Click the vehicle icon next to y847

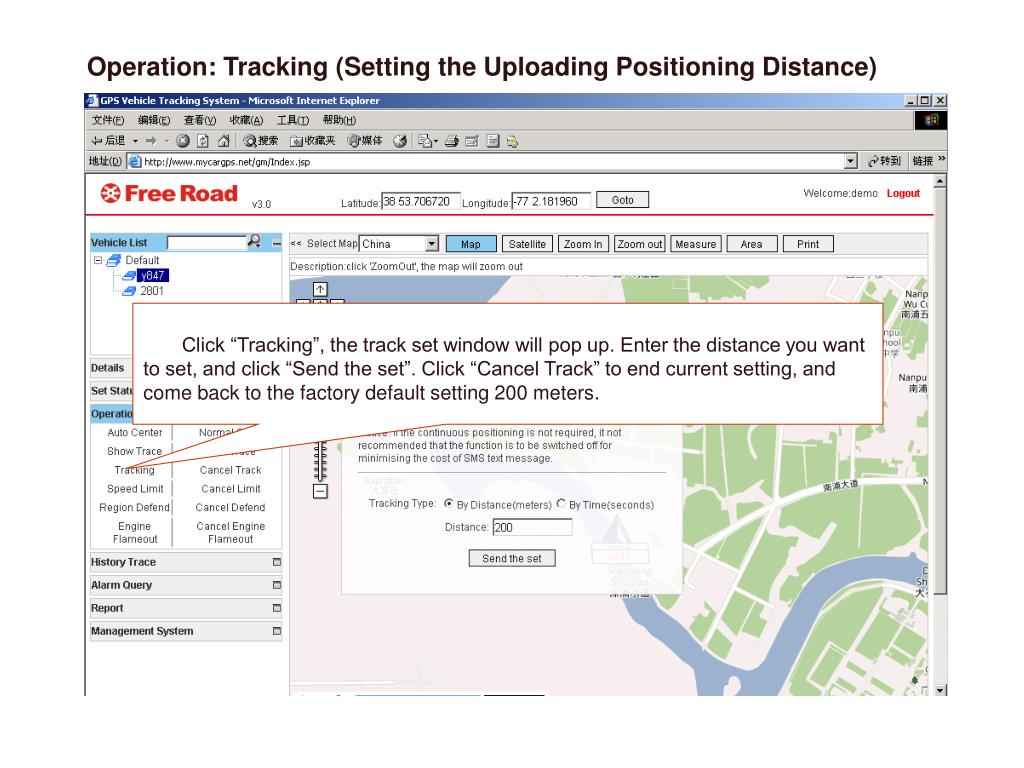(129, 276)
